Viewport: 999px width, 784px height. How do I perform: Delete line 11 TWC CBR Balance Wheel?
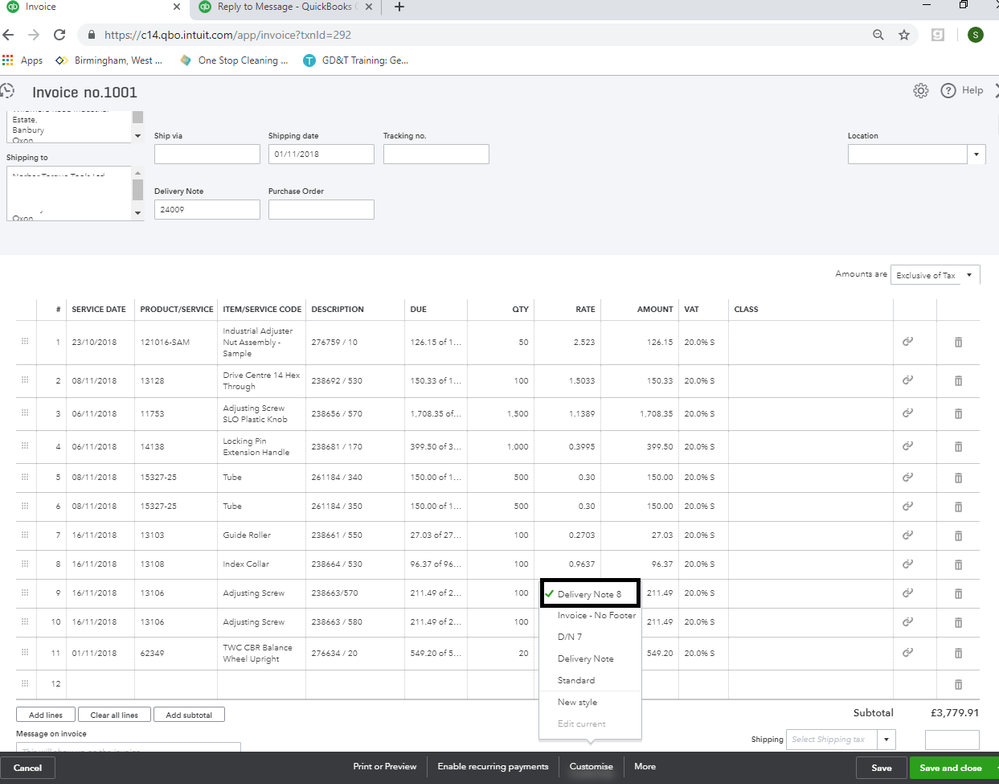coord(958,653)
